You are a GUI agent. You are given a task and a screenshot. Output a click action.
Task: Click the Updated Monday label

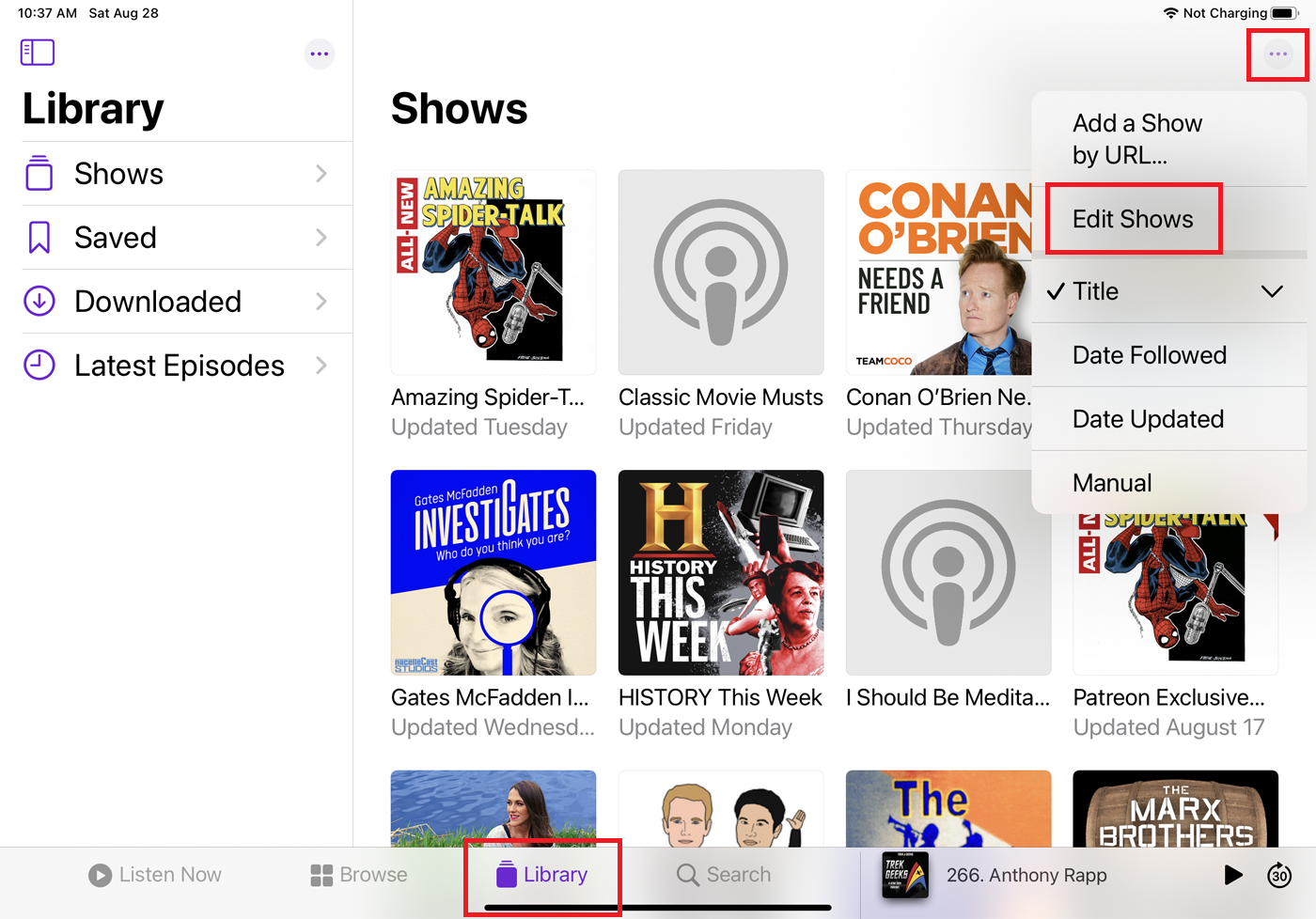click(705, 727)
